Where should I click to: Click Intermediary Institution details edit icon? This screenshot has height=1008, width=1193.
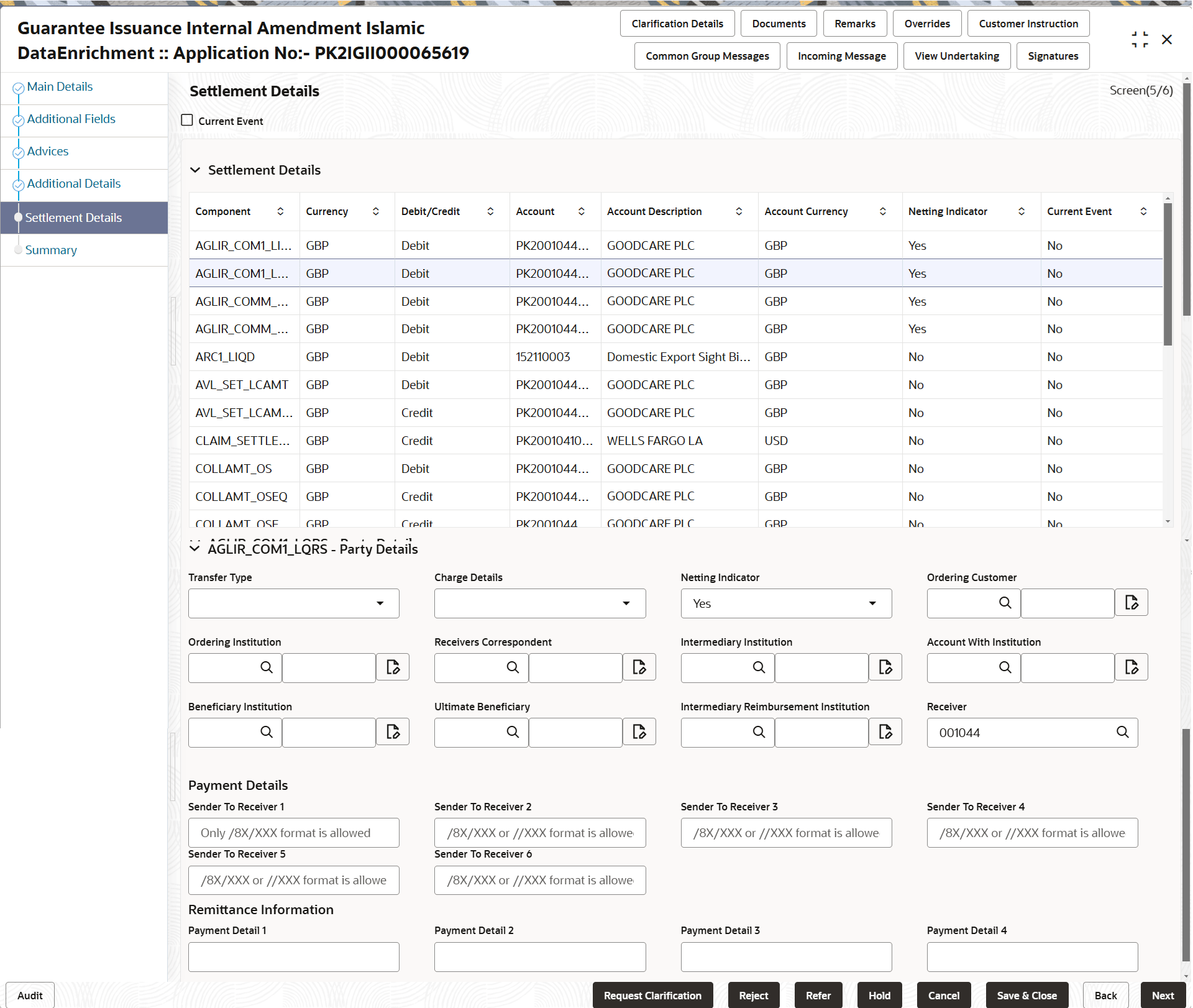[x=885, y=667]
